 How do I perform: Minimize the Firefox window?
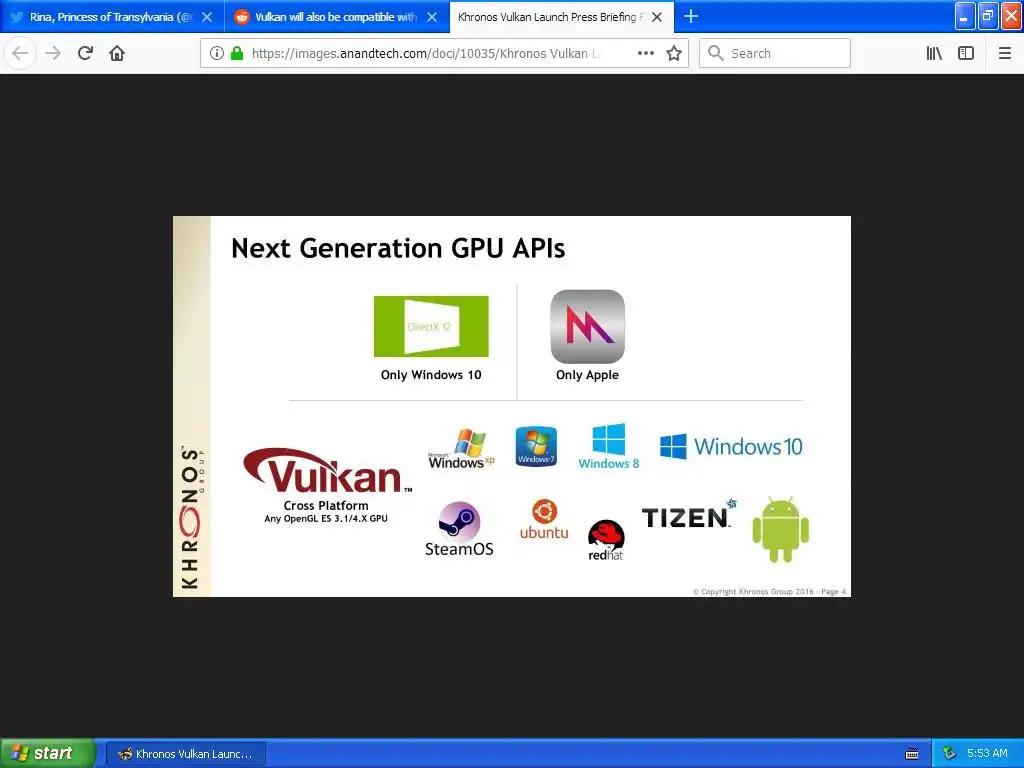pos(965,16)
